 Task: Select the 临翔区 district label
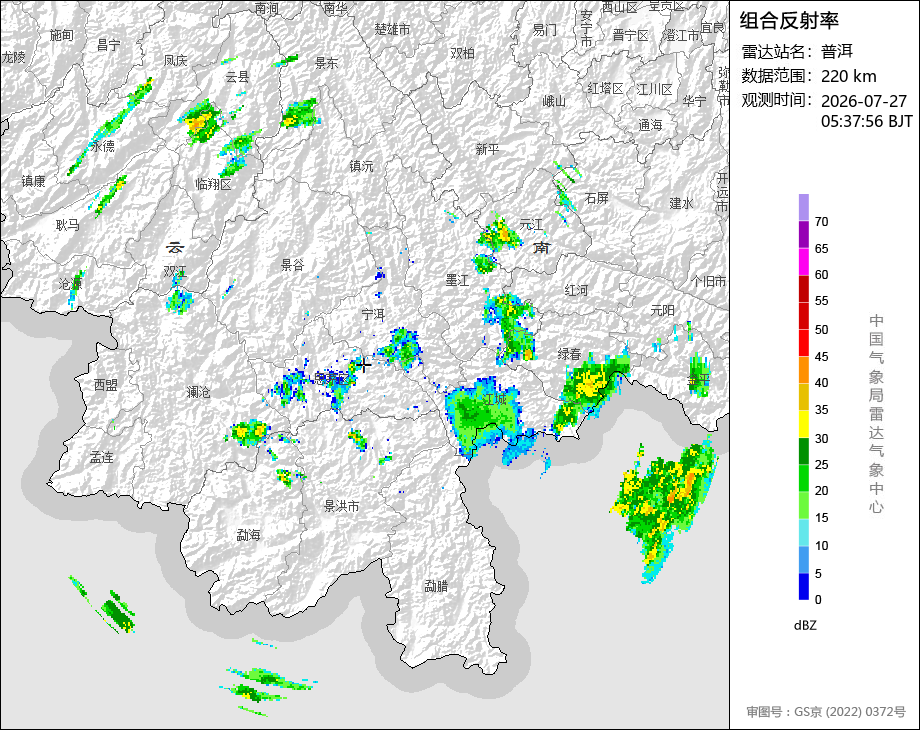(214, 184)
